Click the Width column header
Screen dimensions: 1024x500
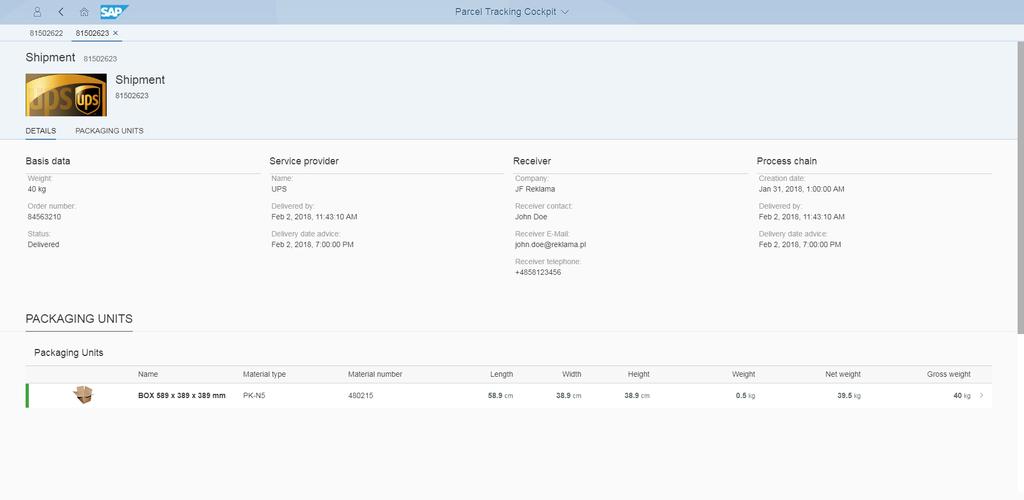(571, 374)
